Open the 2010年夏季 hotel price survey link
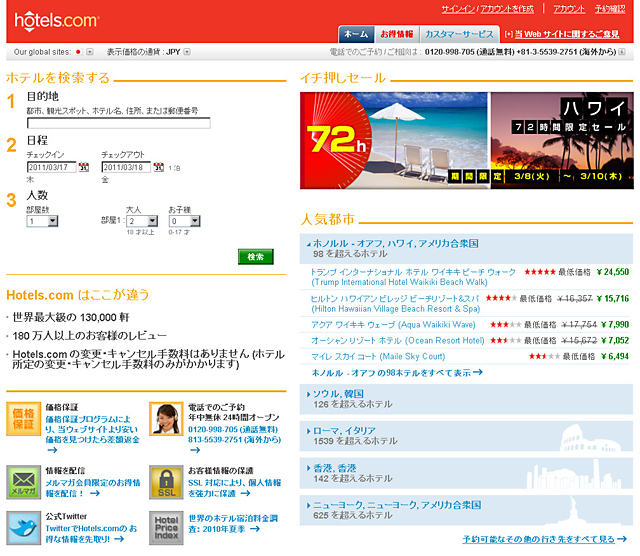 tap(233, 523)
